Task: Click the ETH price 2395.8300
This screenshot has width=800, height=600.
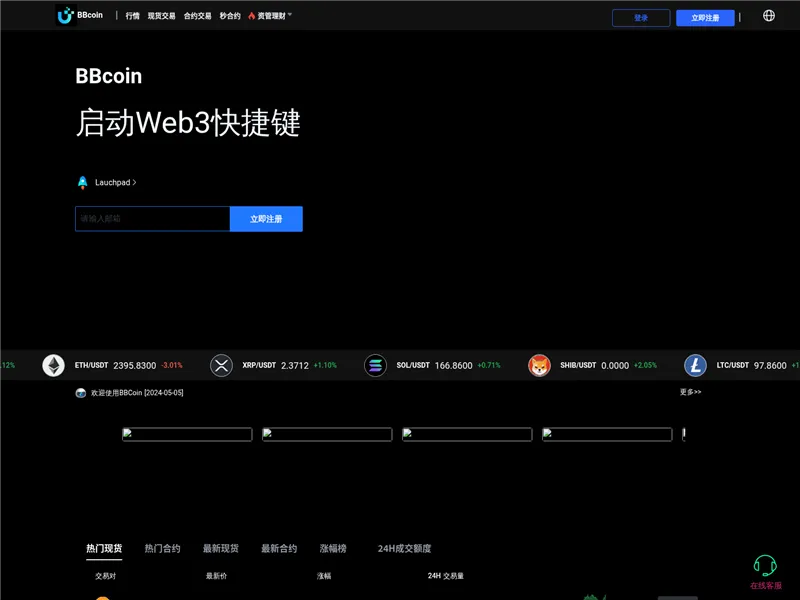Action: point(135,366)
